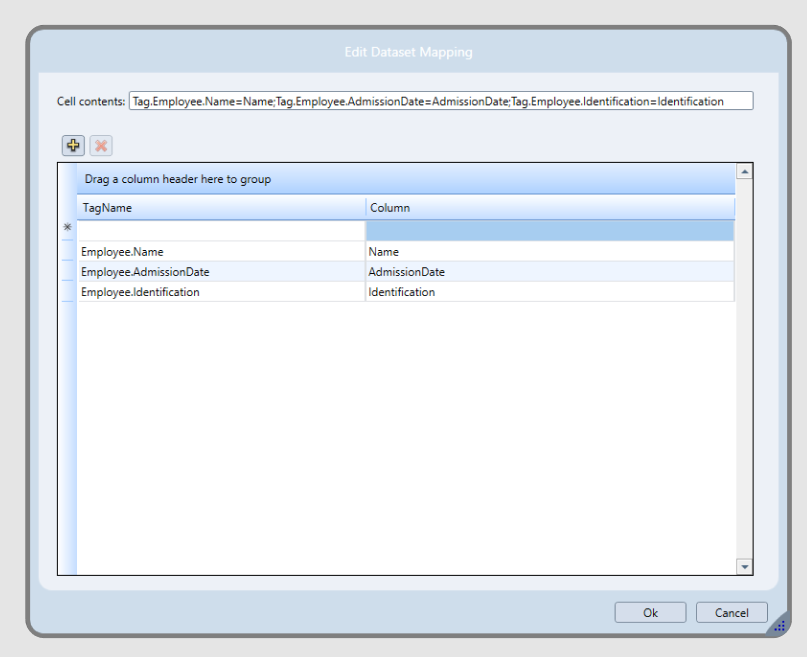Select the Employee.Name tag cell
Screen dimensions: 807x657
220,252
